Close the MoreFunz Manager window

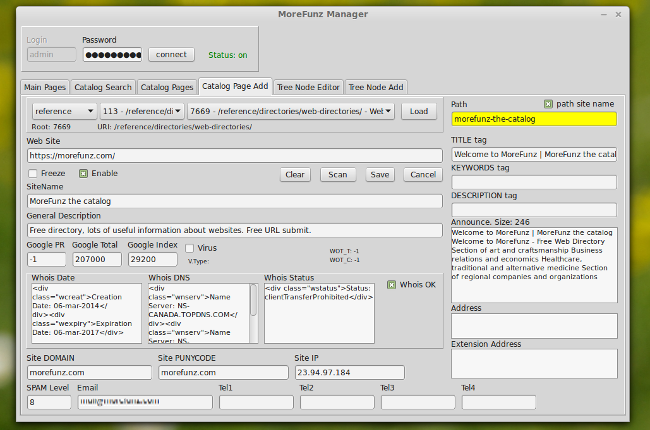point(618,15)
